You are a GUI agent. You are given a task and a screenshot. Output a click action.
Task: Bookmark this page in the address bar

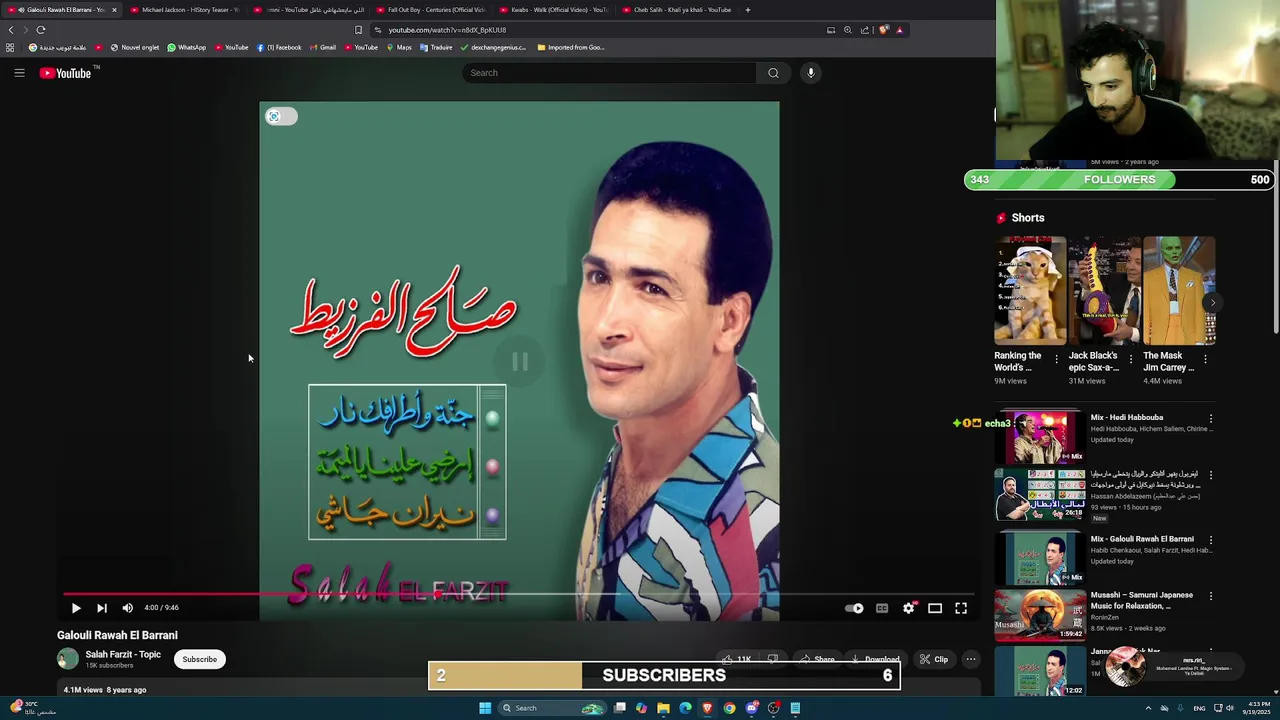359,30
